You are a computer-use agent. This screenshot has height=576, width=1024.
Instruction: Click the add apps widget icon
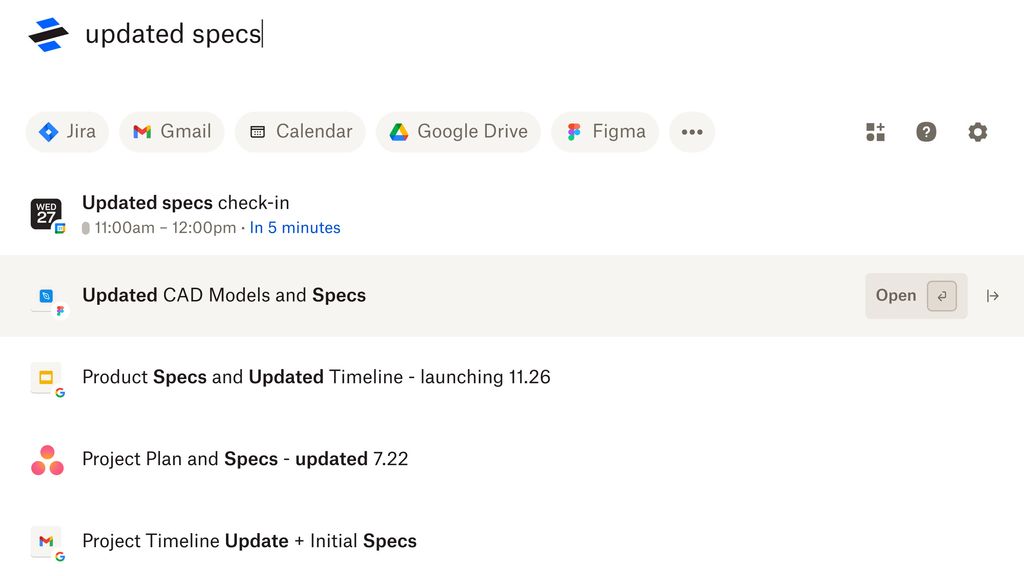[875, 131]
